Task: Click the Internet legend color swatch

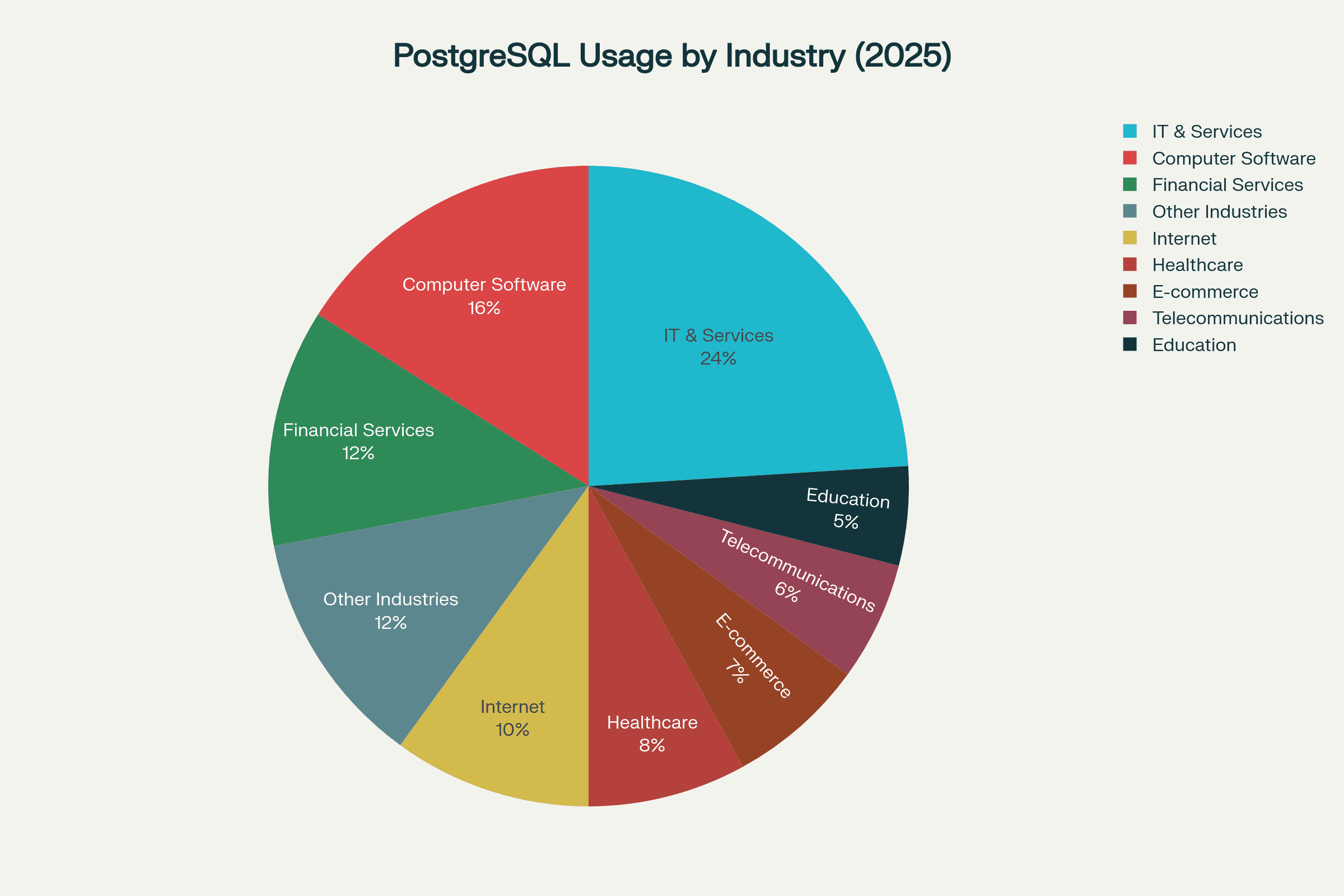Action: tap(1130, 237)
